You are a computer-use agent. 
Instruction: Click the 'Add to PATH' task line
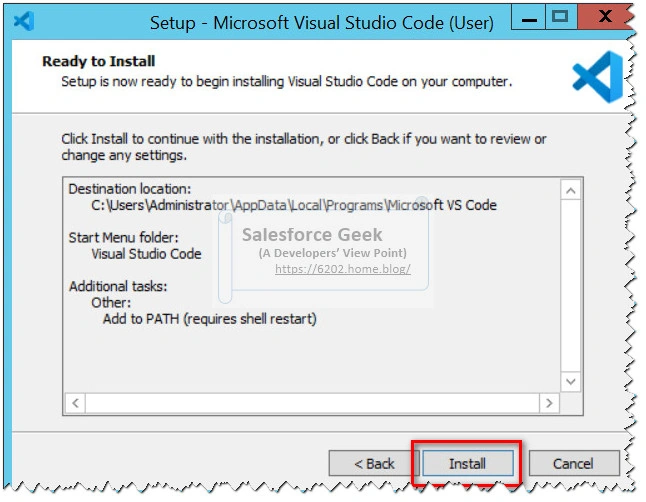pyautogui.click(x=209, y=319)
